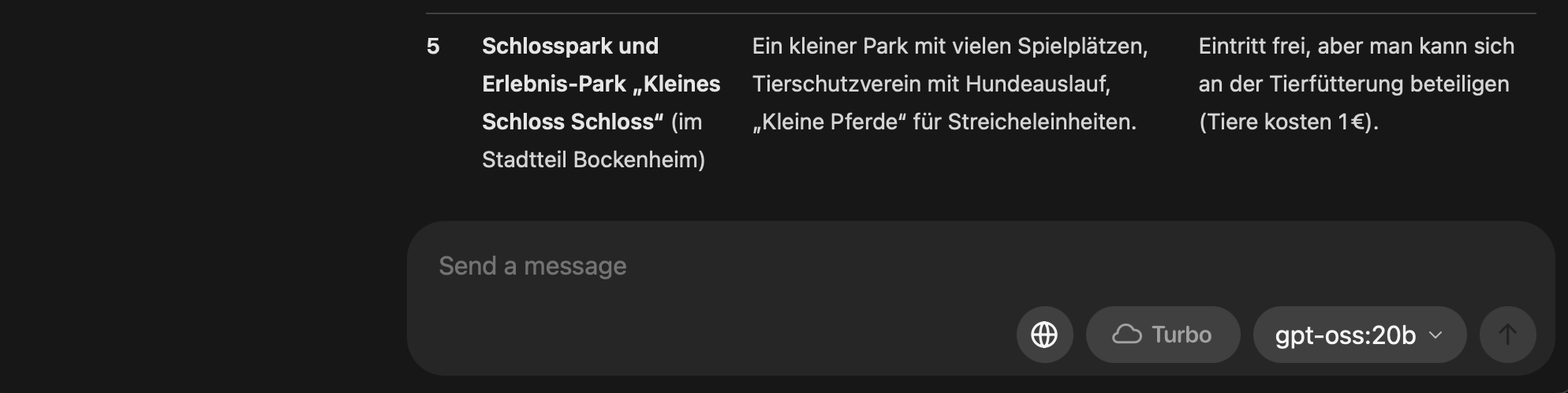Click the Tierschutzverein mit Hundeauslauf line

[x=931, y=84]
